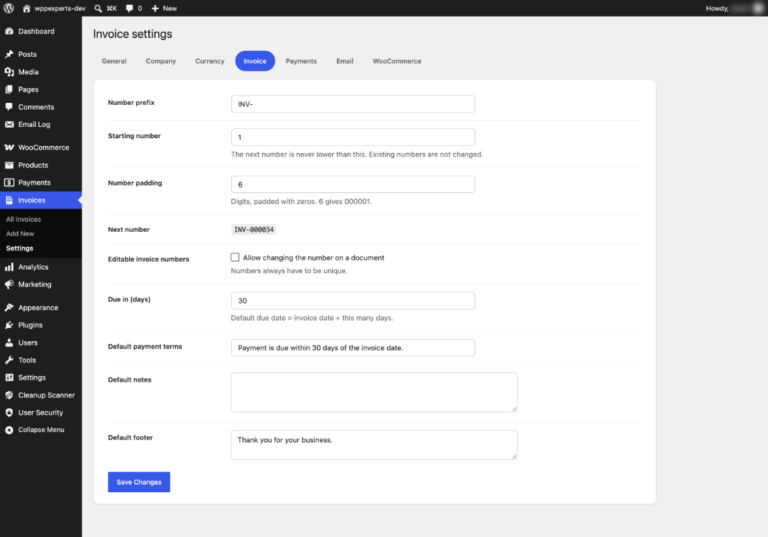
Task: Click the INV-000034 next number value
Action: pyautogui.click(x=254, y=229)
